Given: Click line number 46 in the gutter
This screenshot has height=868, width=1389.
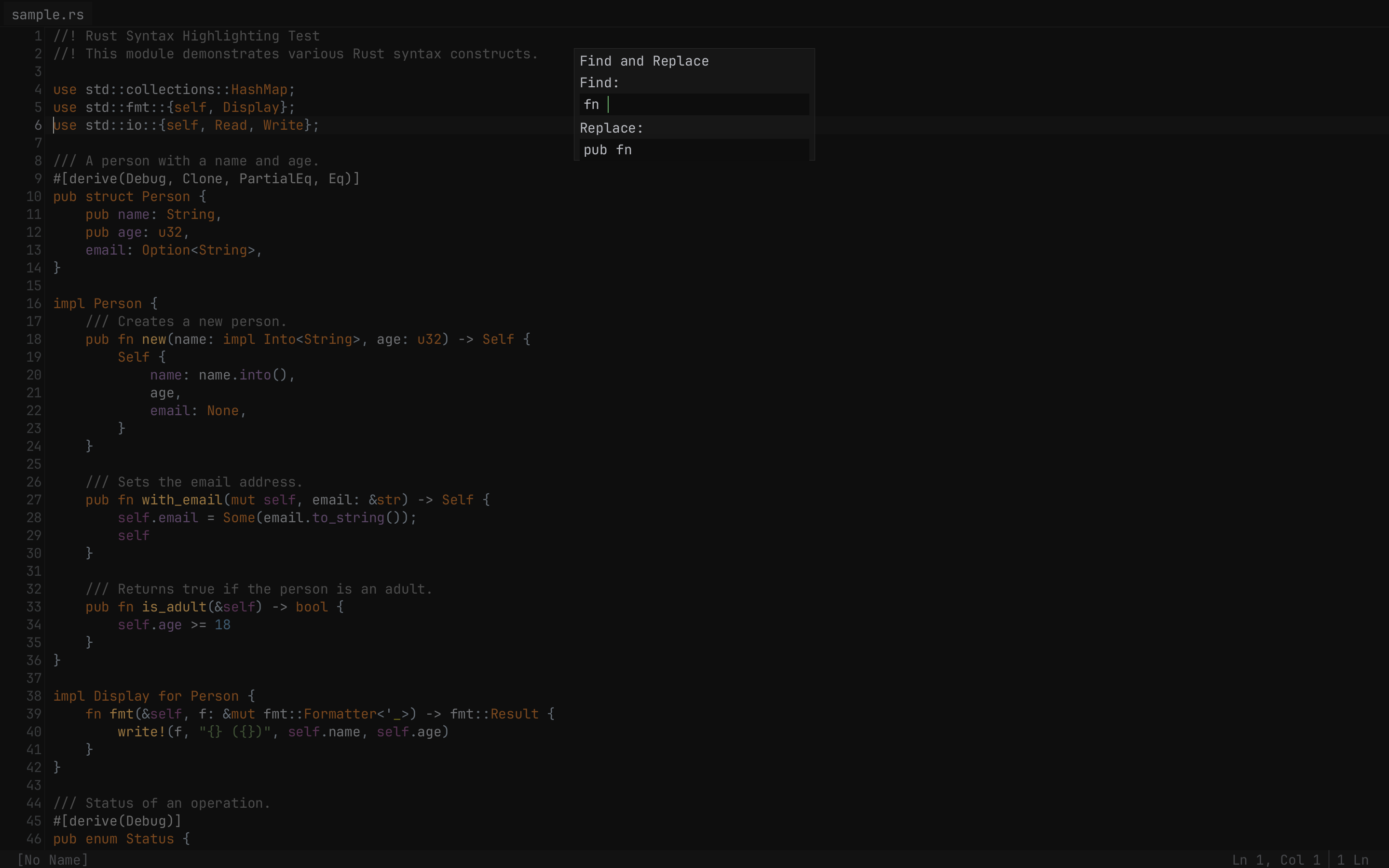Looking at the screenshot, I should click(33, 839).
